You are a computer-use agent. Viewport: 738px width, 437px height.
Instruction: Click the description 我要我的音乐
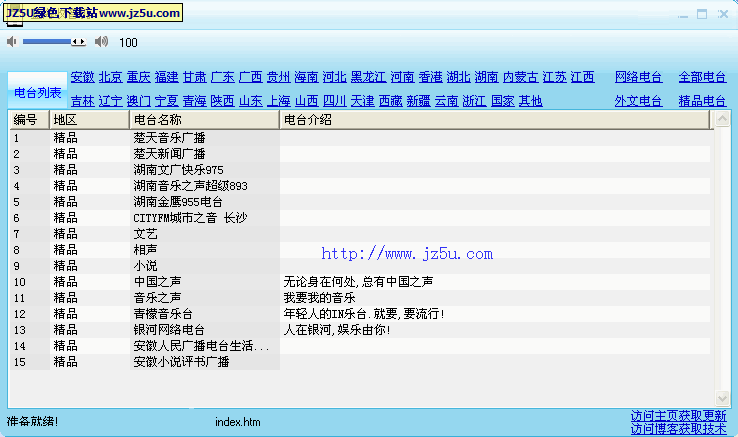tap(320, 298)
